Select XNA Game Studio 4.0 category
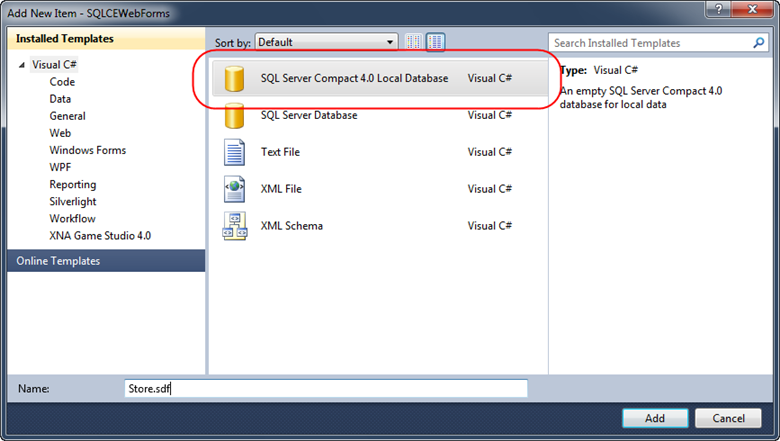This screenshot has height=441, width=780. [x=100, y=236]
